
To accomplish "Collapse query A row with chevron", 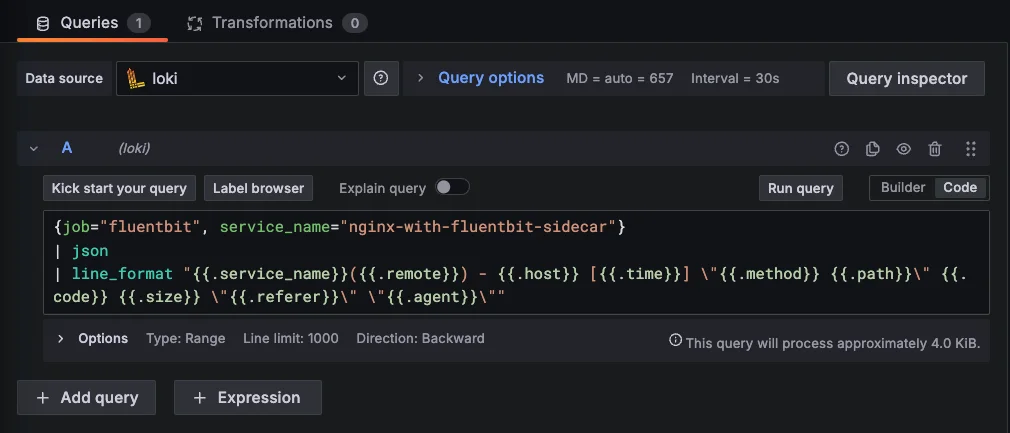I will (x=34, y=149).
